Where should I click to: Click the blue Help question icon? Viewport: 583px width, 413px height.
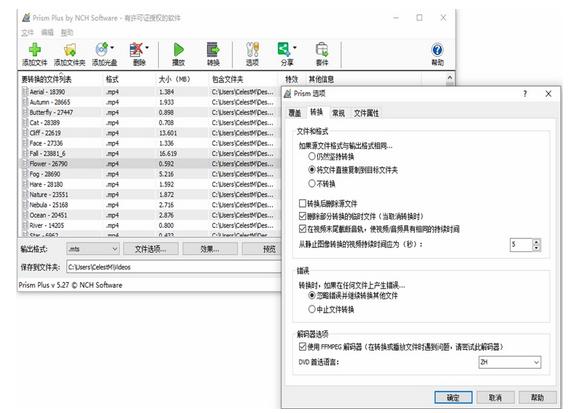[x=437, y=50]
